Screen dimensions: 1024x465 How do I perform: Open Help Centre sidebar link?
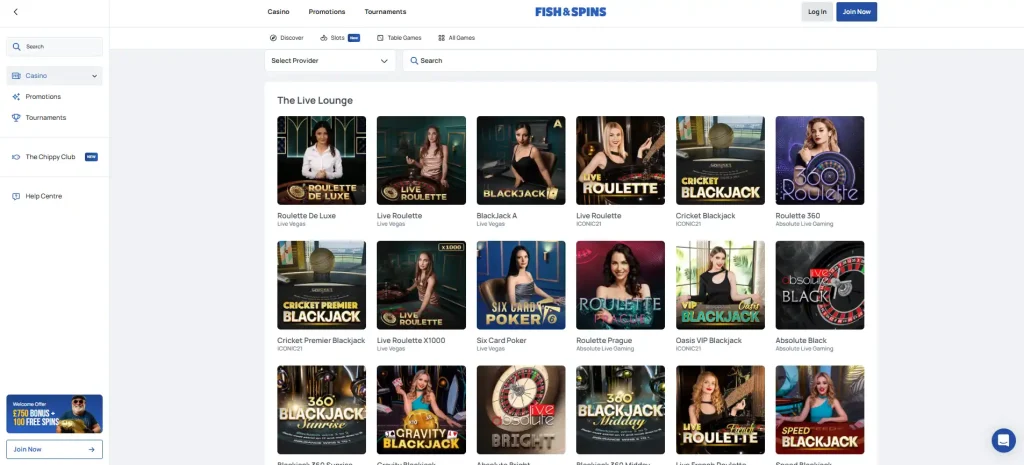click(44, 196)
